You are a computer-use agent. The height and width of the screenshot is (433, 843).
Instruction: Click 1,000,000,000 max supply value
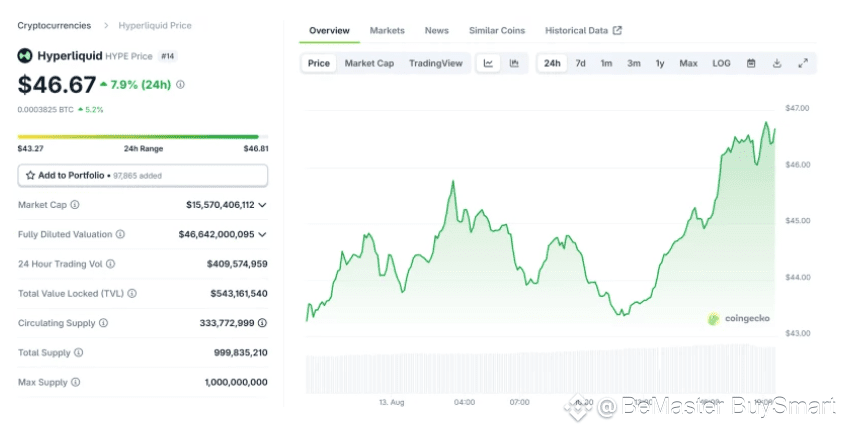pos(236,382)
